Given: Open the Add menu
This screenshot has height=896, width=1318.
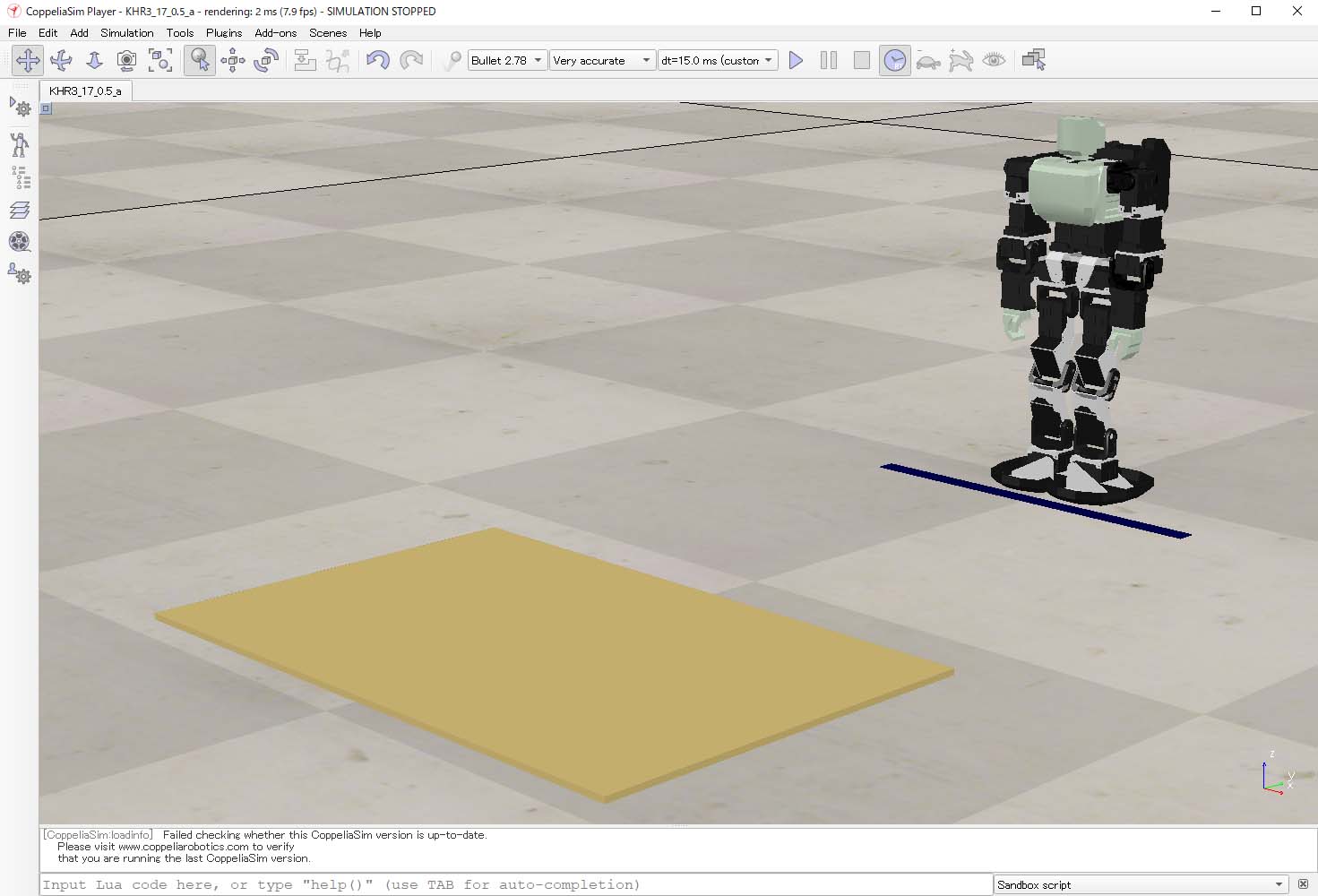Looking at the screenshot, I should pos(79,32).
